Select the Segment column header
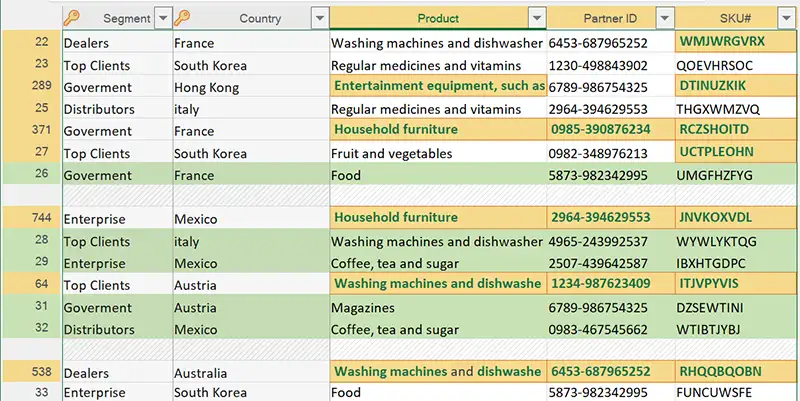Viewport: 800px width, 401px height. (x=117, y=18)
